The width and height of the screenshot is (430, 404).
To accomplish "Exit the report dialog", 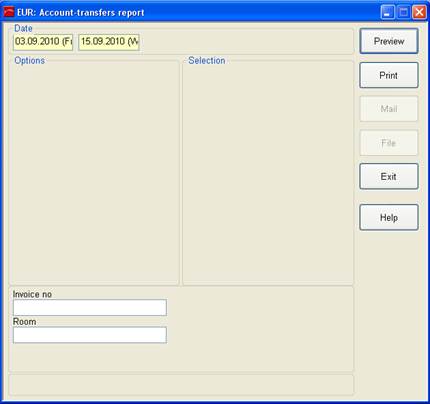I will click(x=389, y=176).
